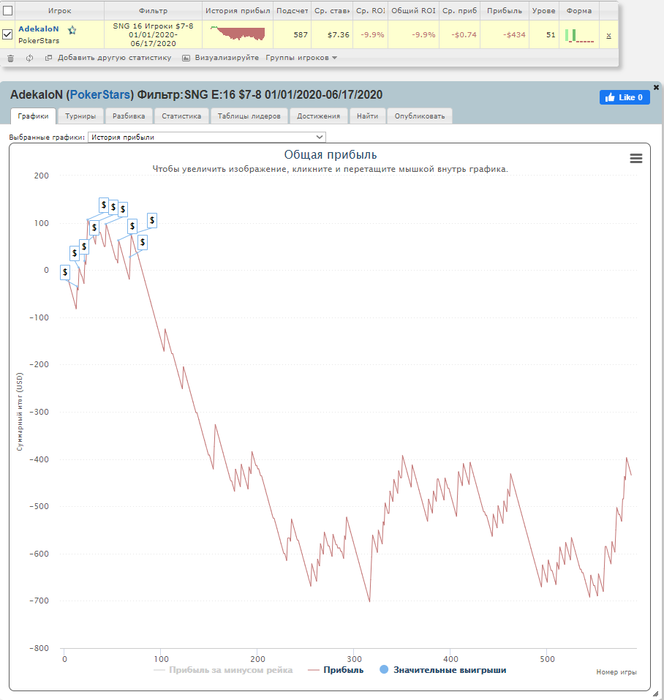Image resolution: width=664 pixels, height=700 pixels.
Task: Open the chart hamburger context menu
Action: (x=636, y=158)
